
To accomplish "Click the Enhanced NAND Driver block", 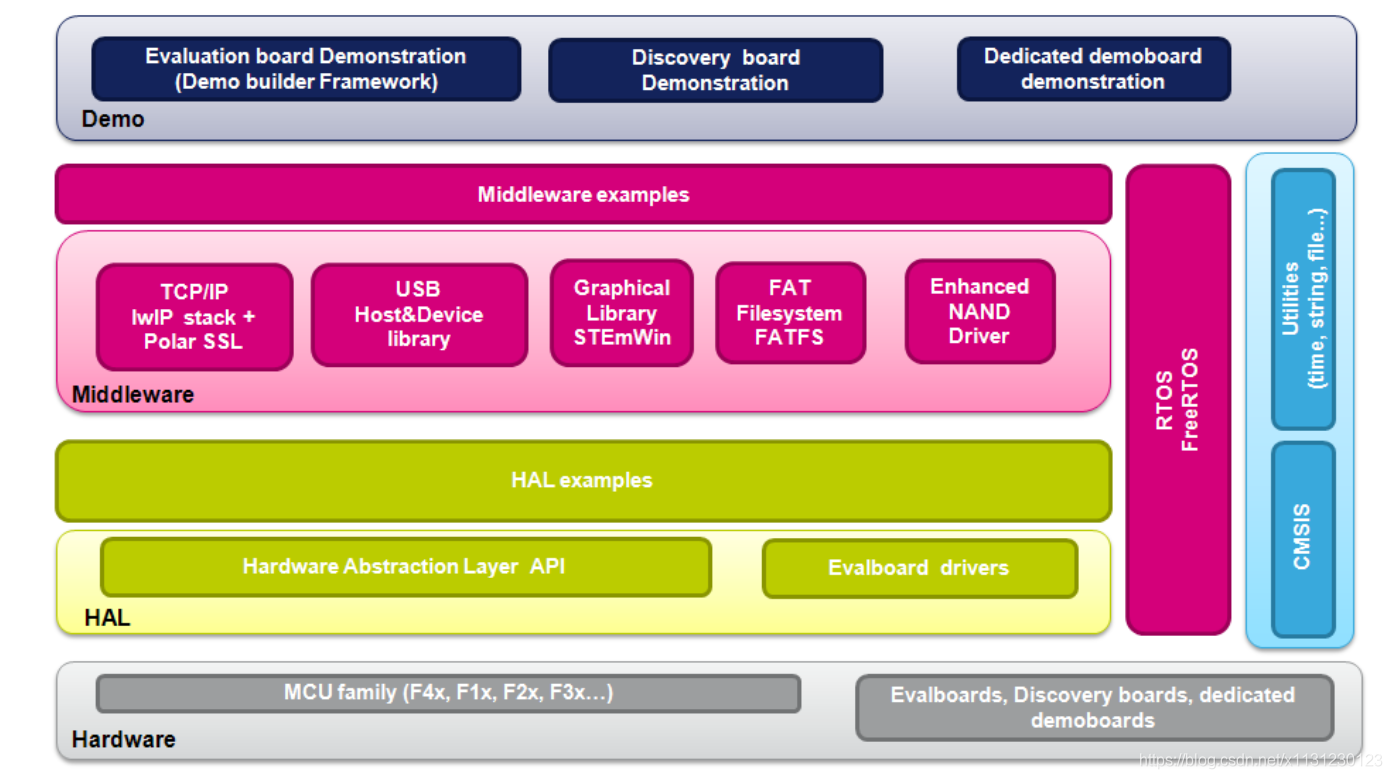I will coord(979,311).
